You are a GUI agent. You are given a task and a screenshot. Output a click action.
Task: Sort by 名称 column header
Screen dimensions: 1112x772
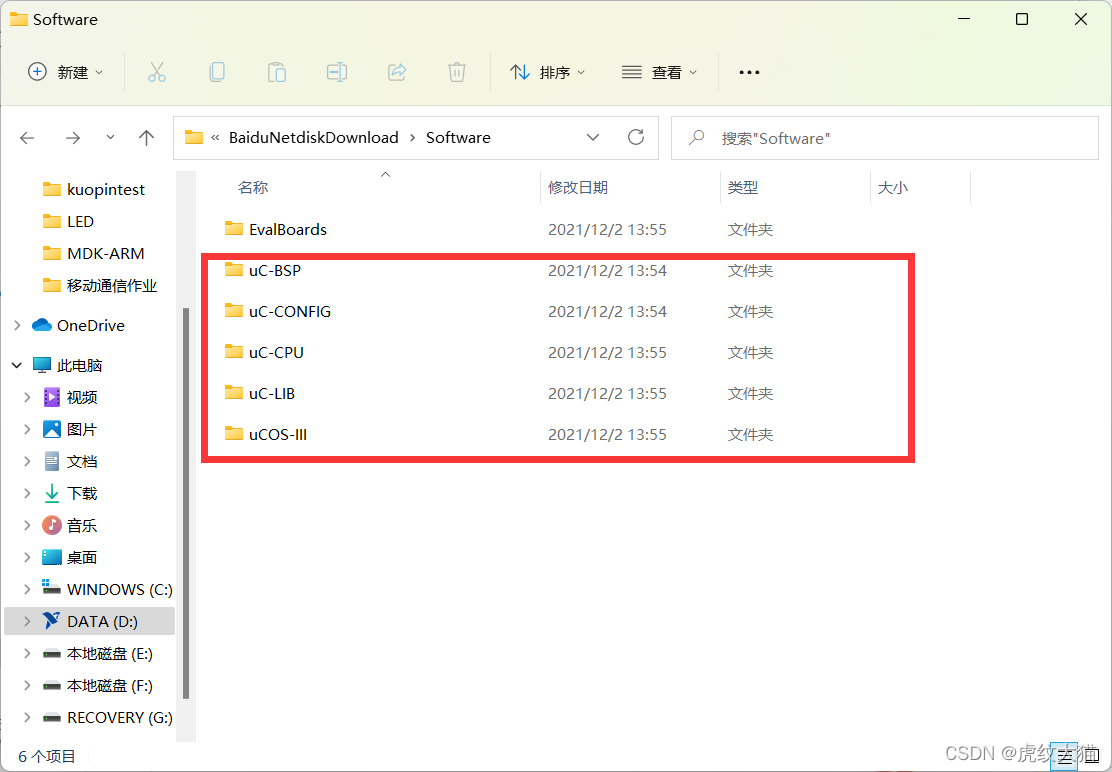(x=253, y=188)
